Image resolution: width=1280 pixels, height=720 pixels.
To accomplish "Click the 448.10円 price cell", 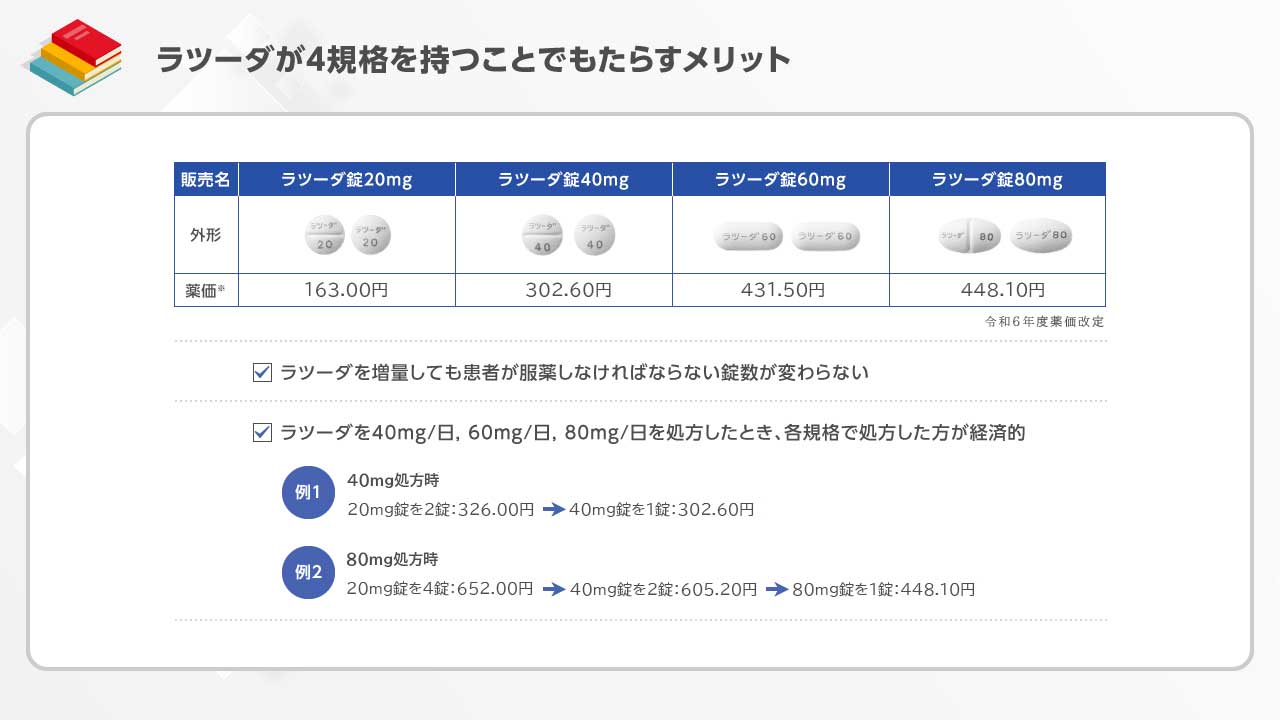I will pyautogui.click(x=997, y=290).
